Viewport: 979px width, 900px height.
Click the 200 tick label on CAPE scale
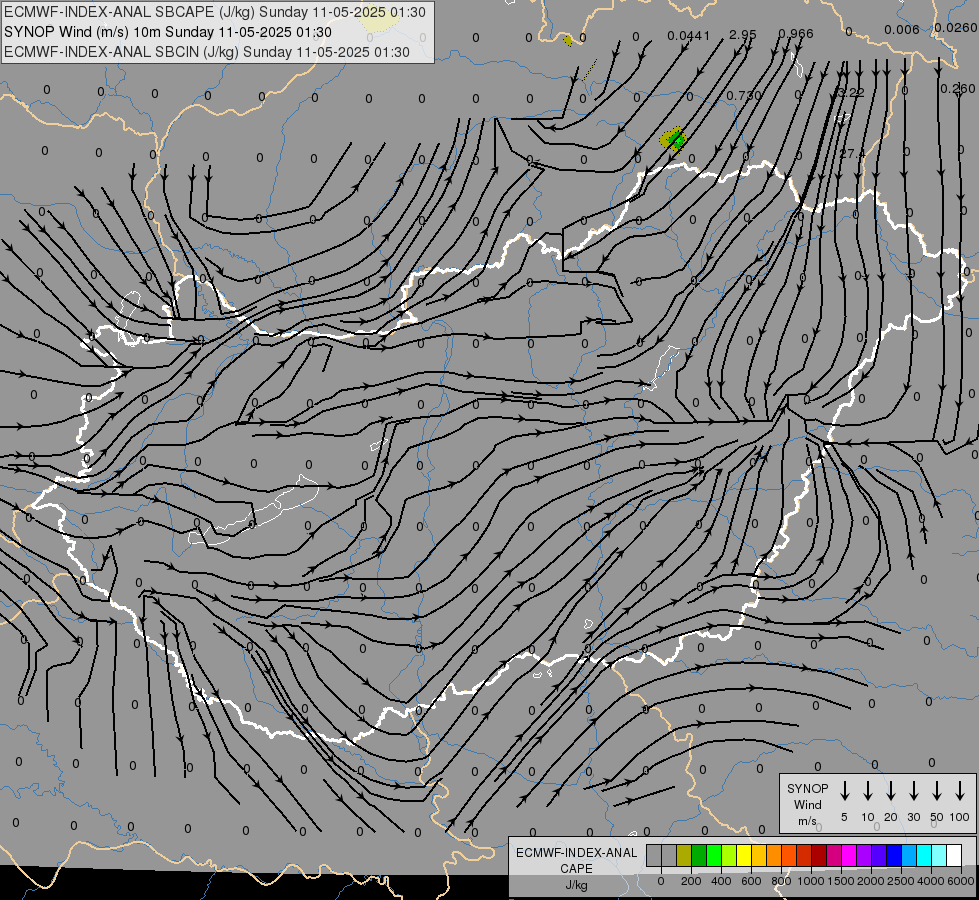691,881
